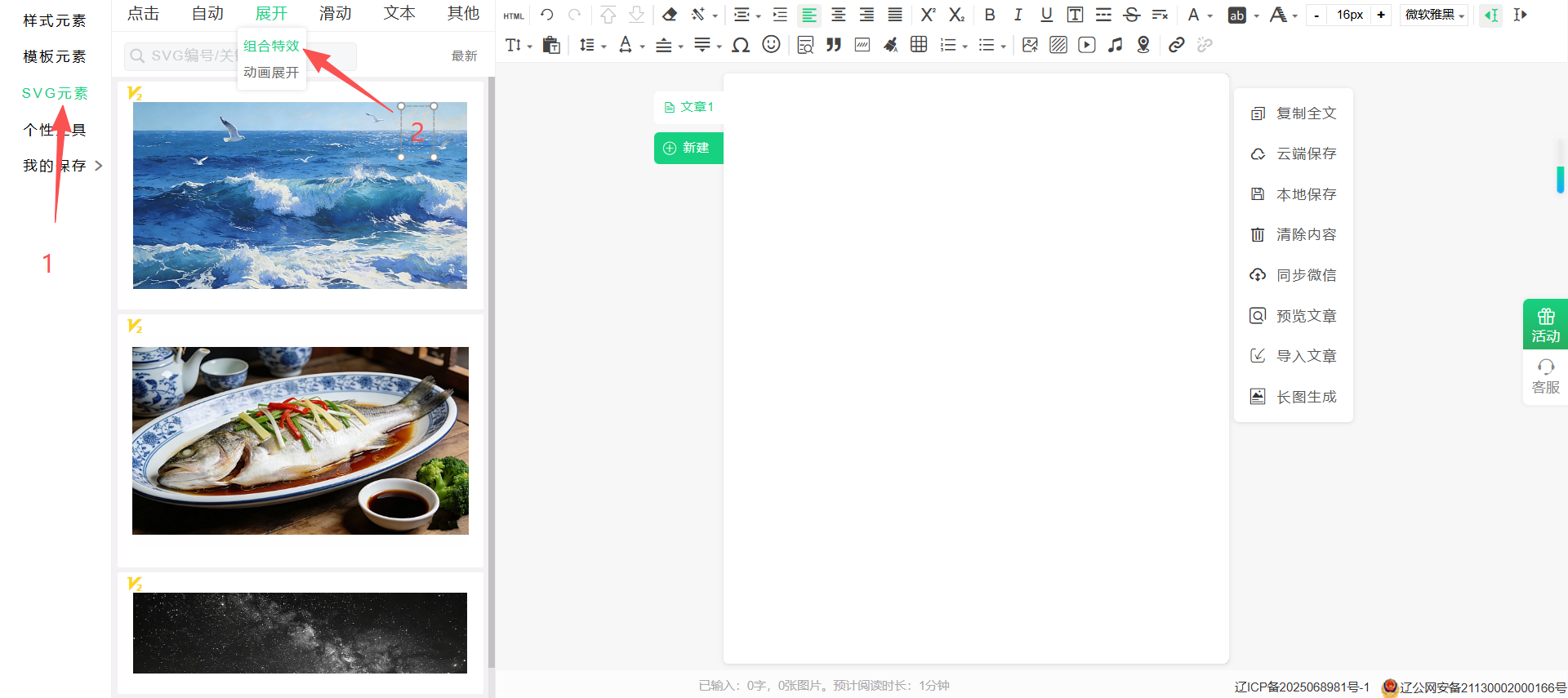This screenshot has width=1568, height=698.
Task: Expand 我的保存 sidebar chevron
Action: click(x=99, y=166)
